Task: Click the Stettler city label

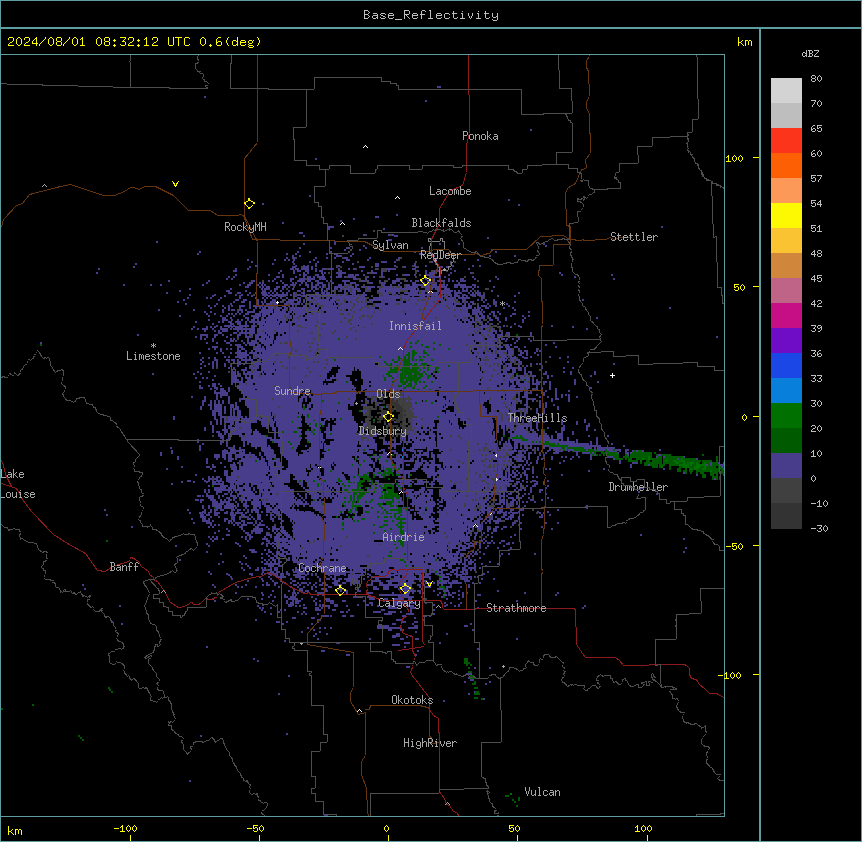Action: coord(634,237)
